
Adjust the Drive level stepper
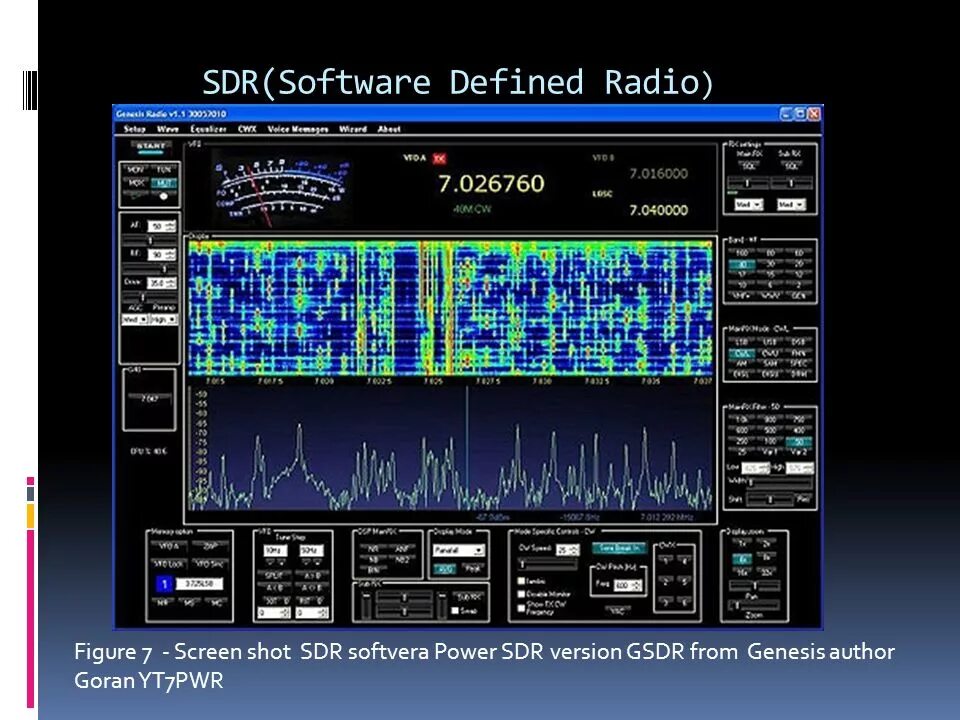coord(162,283)
